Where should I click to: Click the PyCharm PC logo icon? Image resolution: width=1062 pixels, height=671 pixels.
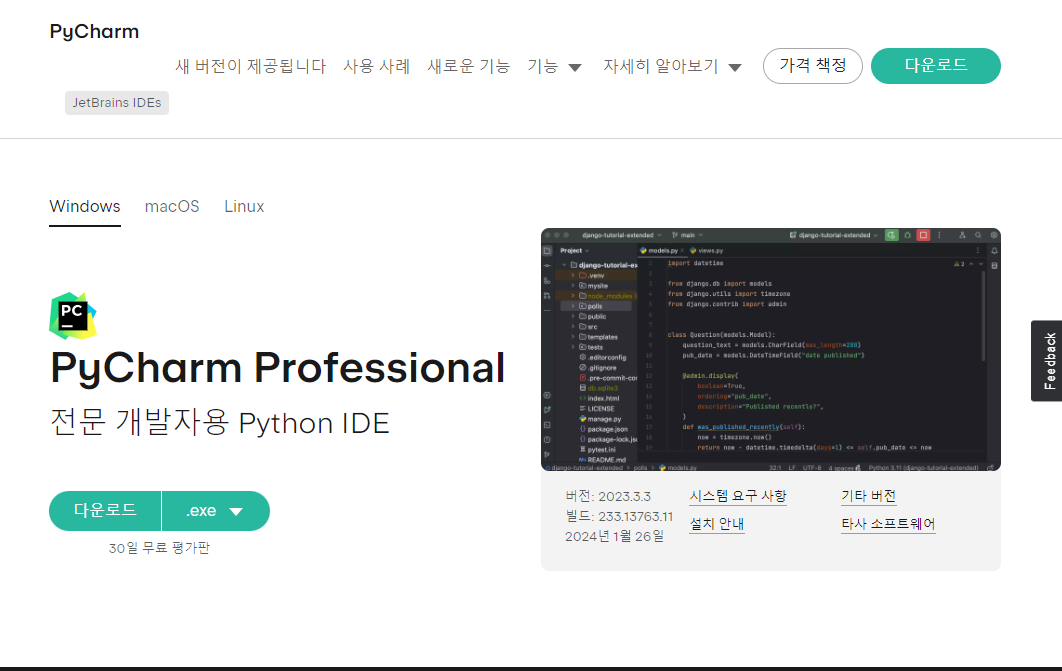coord(72,316)
